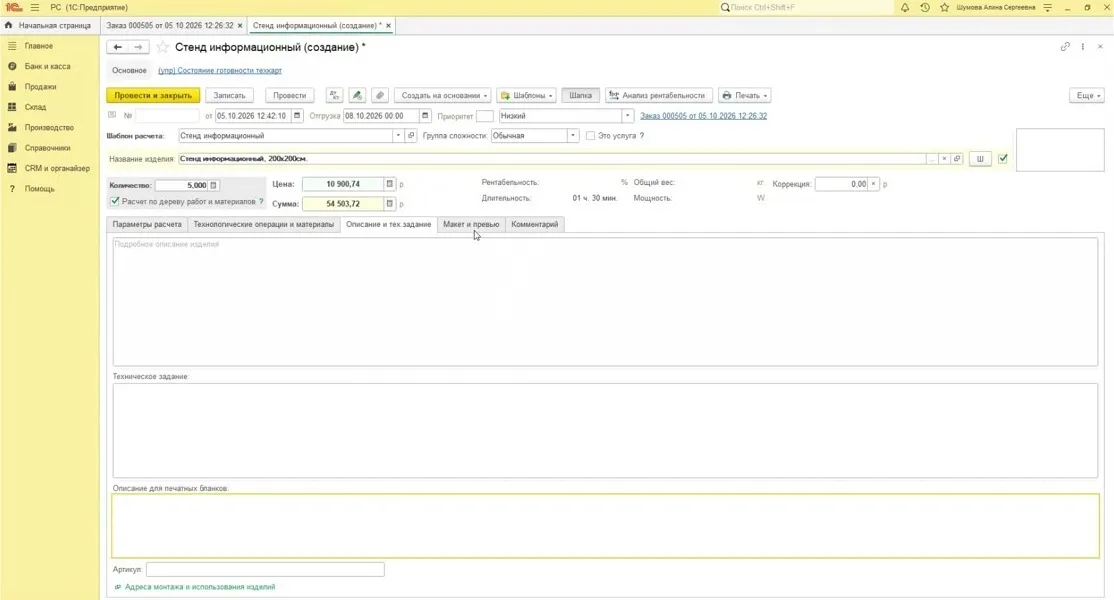Open calculator for the Количество field
Screen dimensions: 1114x600
click(x=213, y=185)
